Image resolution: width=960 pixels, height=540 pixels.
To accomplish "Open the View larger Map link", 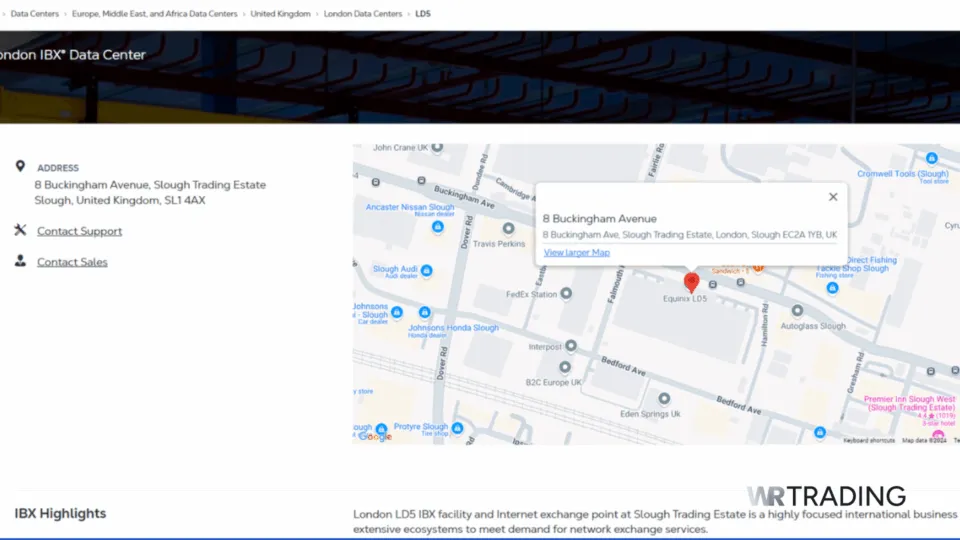I will pyautogui.click(x=576, y=253).
